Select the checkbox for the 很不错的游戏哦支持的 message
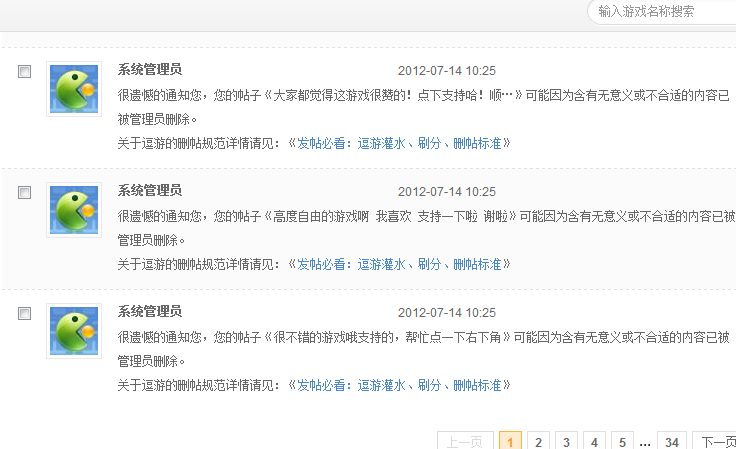The width and height of the screenshot is (736, 449). (24, 313)
